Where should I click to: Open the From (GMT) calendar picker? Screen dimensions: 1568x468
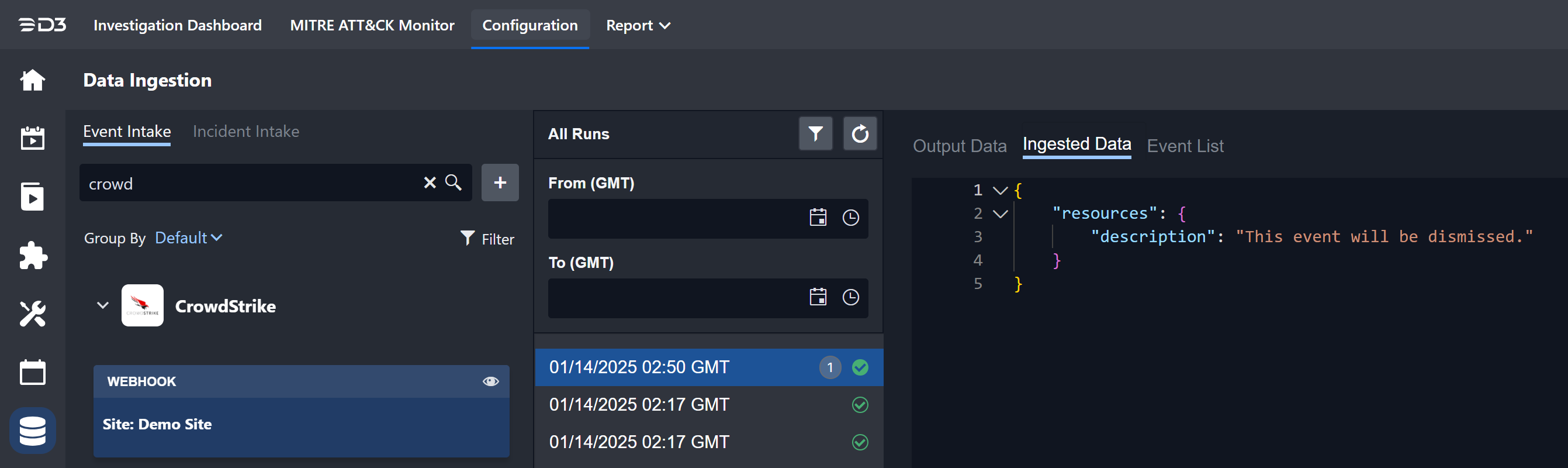tap(818, 218)
